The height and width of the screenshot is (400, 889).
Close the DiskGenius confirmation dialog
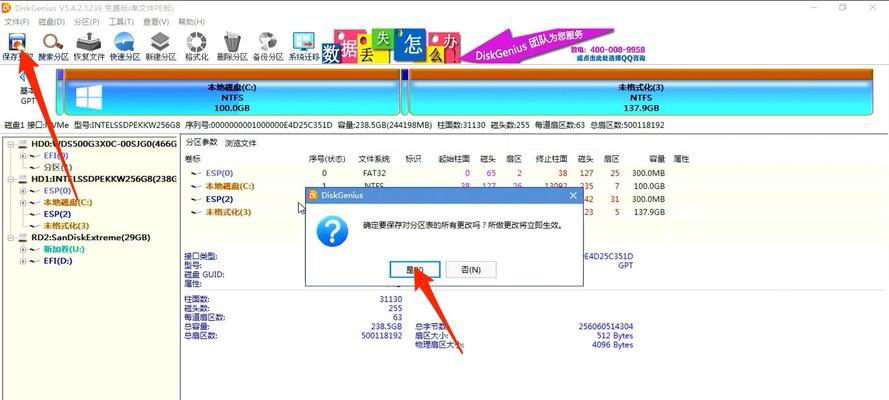(x=573, y=195)
